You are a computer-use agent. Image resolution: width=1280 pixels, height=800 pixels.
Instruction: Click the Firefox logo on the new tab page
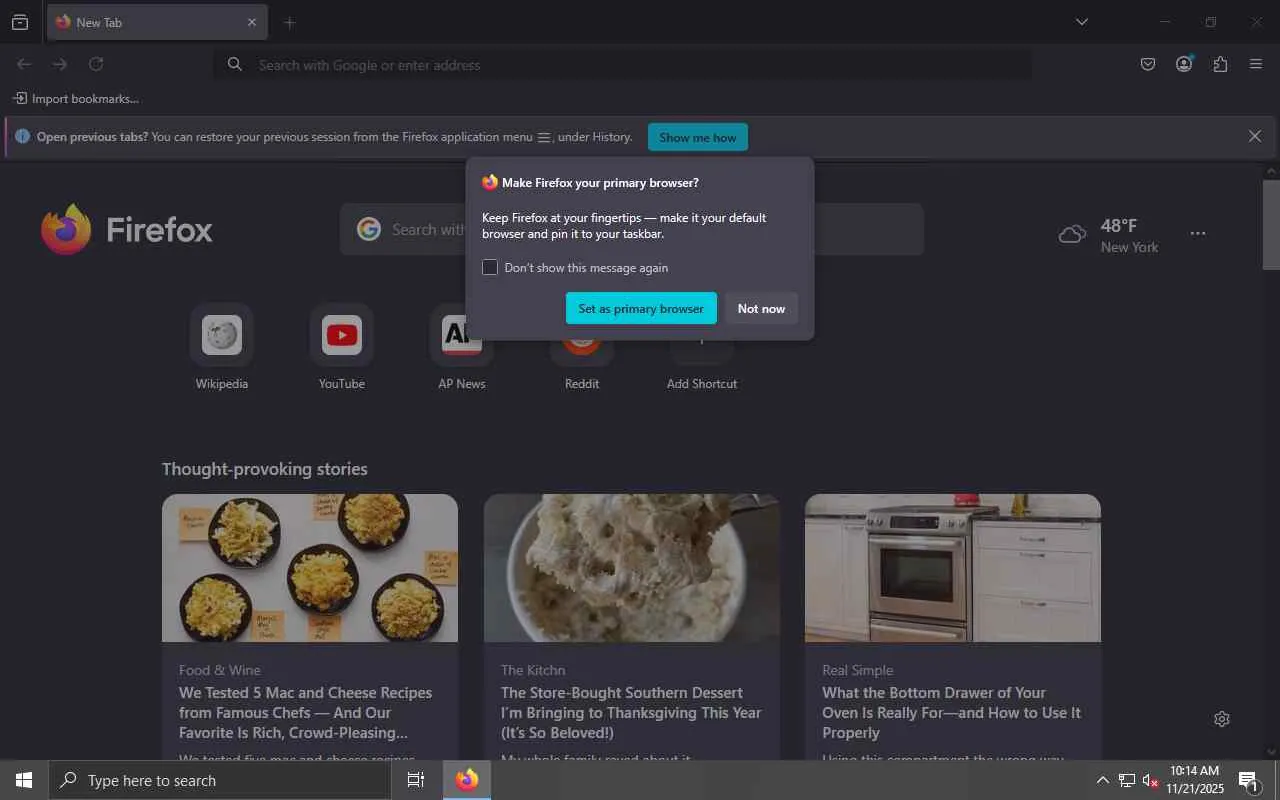point(127,230)
